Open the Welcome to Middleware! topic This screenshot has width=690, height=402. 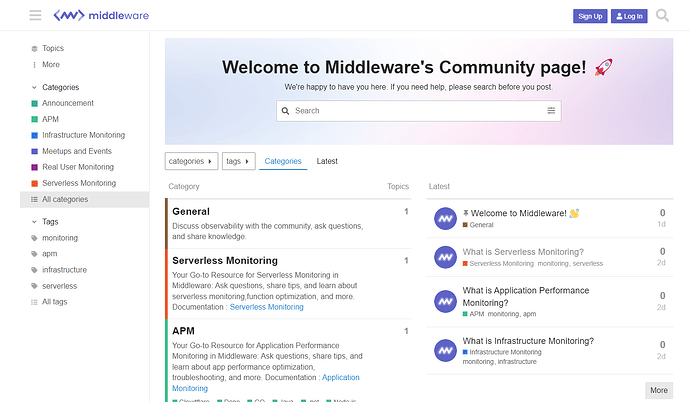point(518,213)
